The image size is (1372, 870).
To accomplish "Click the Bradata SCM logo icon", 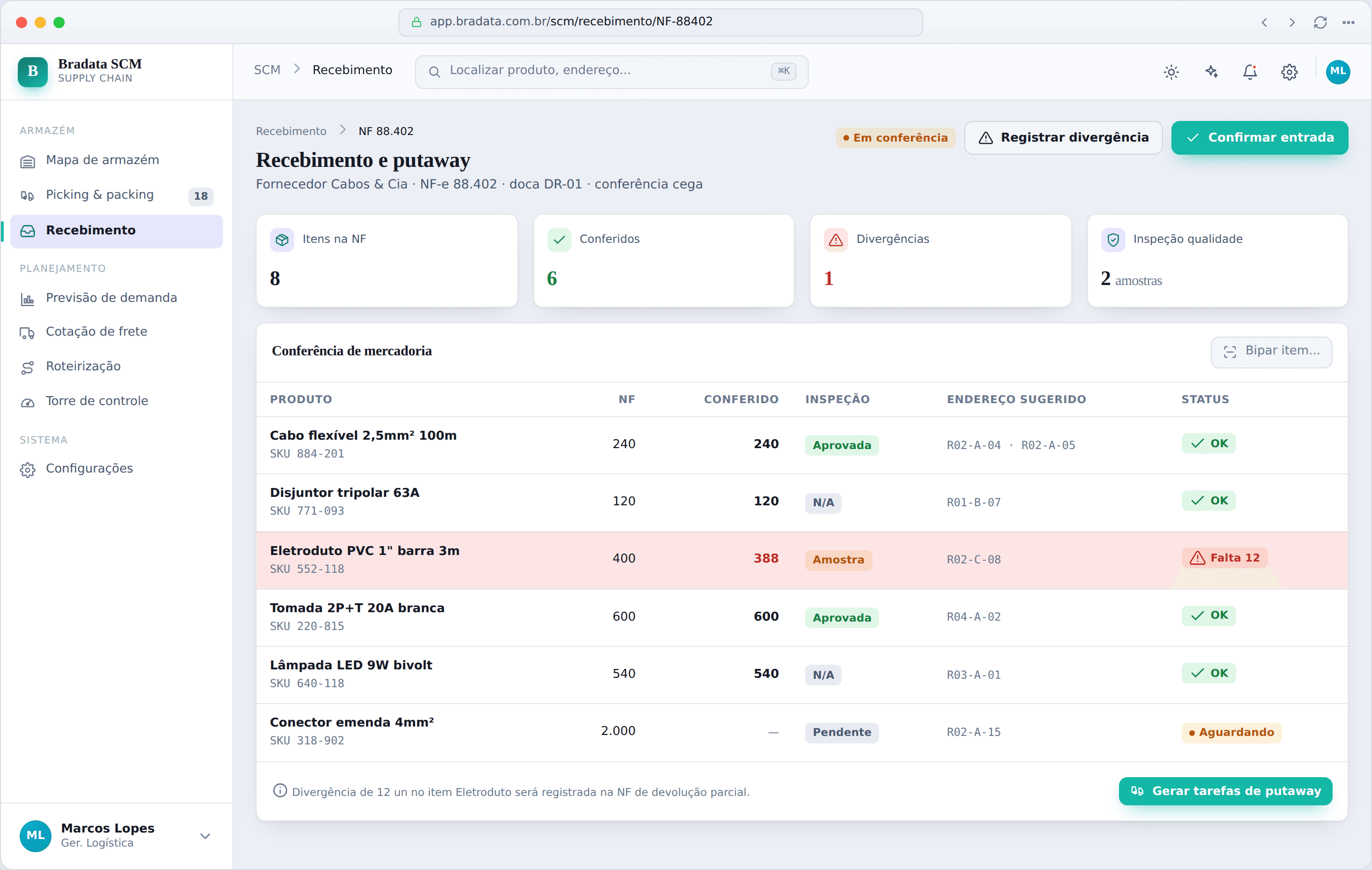I will pyautogui.click(x=32, y=71).
